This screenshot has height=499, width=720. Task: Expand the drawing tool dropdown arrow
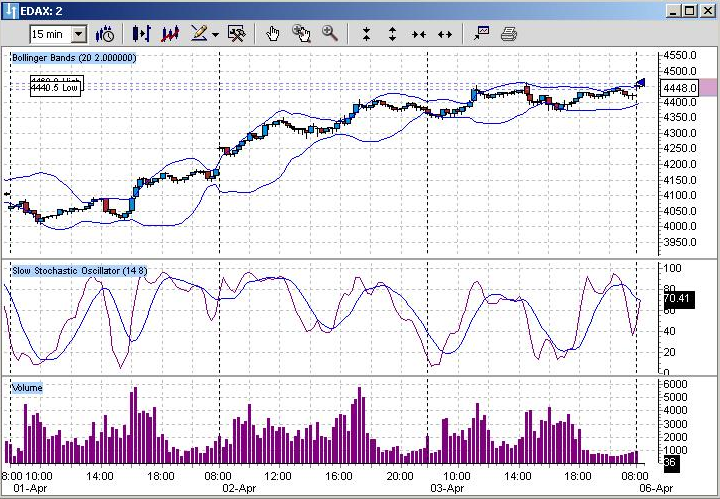215,34
